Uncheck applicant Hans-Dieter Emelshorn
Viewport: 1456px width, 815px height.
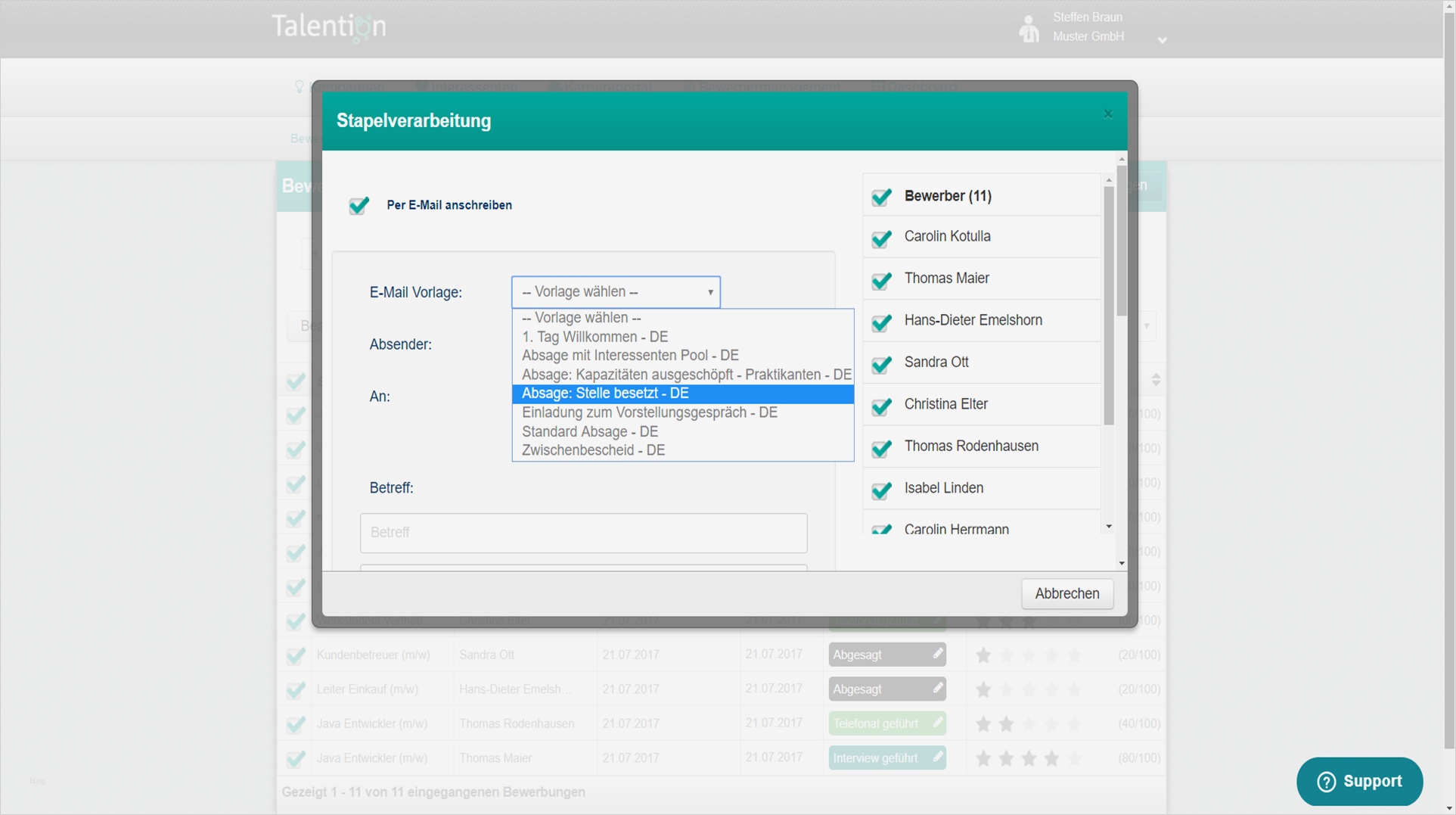click(x=881, y=322)
